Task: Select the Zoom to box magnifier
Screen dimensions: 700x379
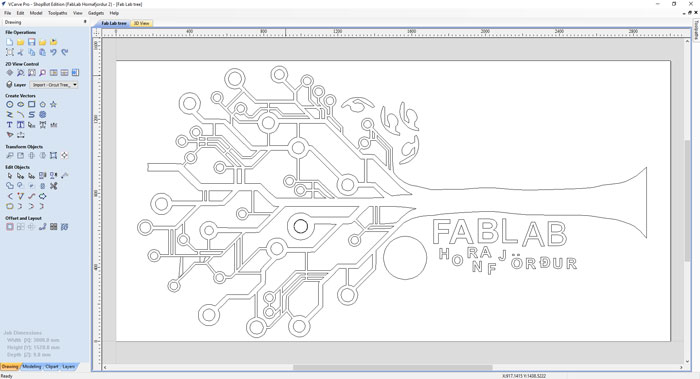Action: point(21,72)
